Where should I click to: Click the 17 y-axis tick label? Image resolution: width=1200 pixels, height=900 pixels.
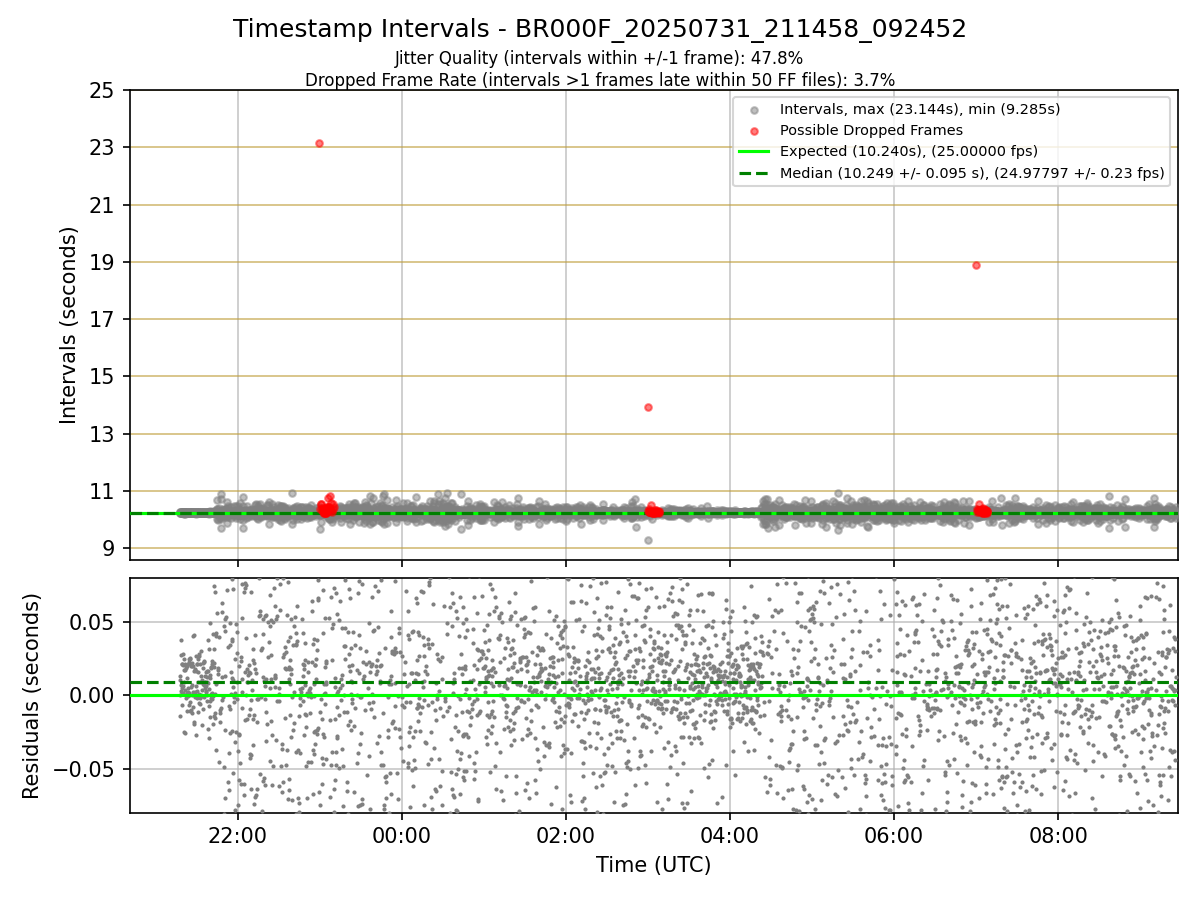pos(103,320)
